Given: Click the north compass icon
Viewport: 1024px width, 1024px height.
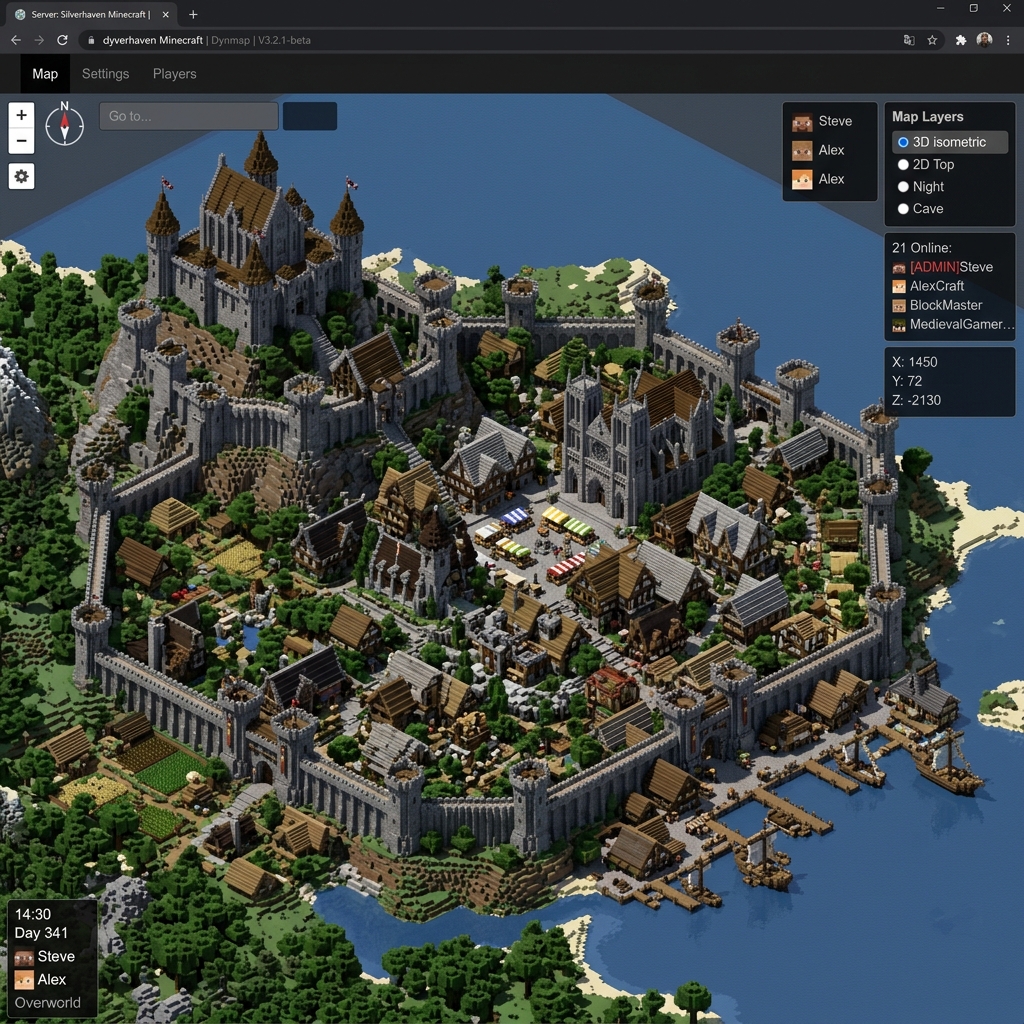Looking at the screenshot, I should (x=65, y=124).
